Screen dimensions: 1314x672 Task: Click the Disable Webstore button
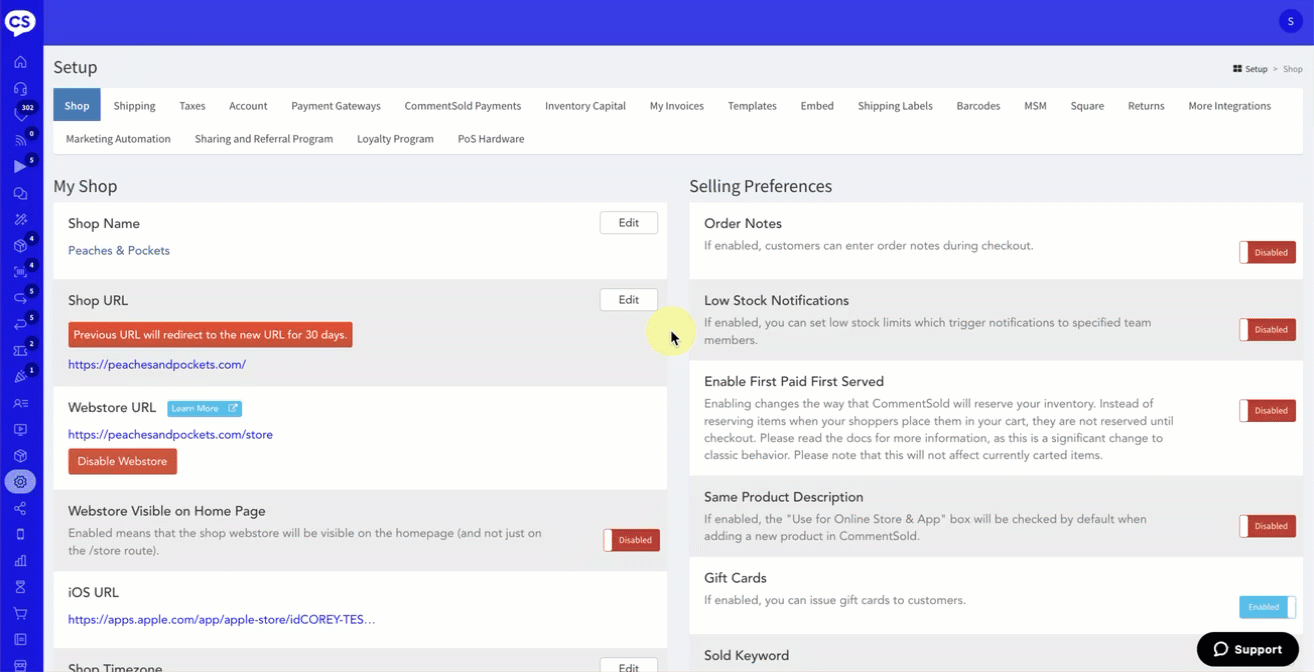122,462
